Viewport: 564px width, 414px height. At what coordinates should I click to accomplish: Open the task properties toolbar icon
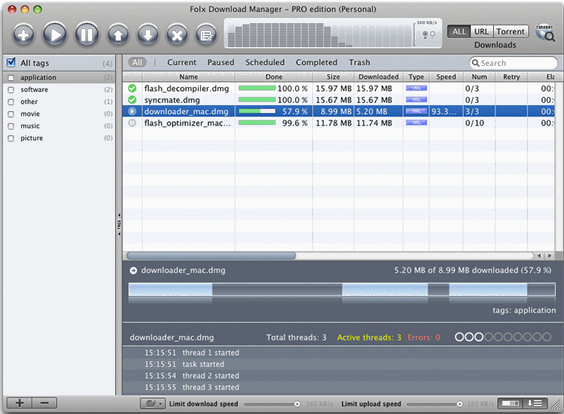tap(206, 35)
